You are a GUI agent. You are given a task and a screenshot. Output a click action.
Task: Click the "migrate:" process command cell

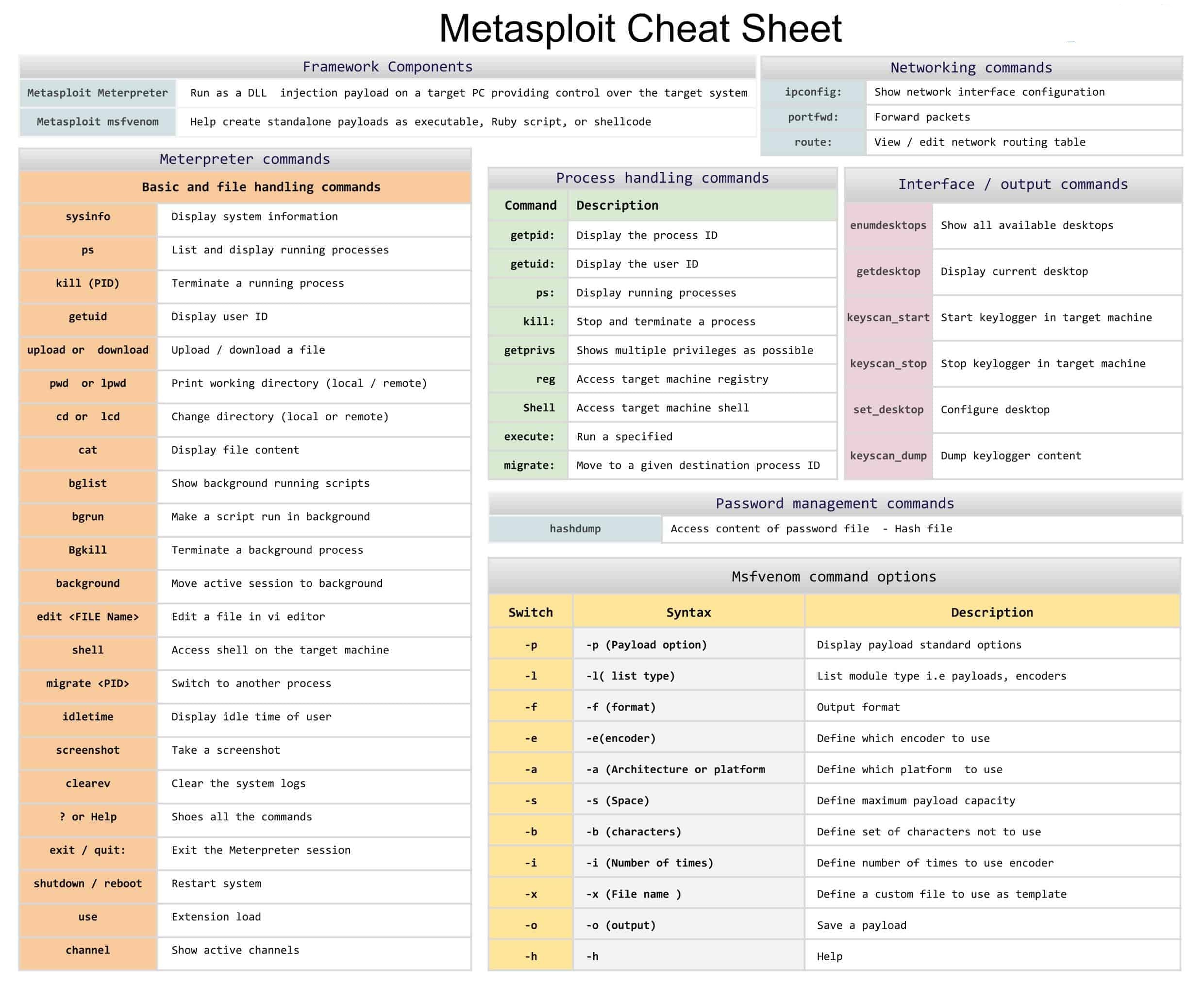point(528,465)
